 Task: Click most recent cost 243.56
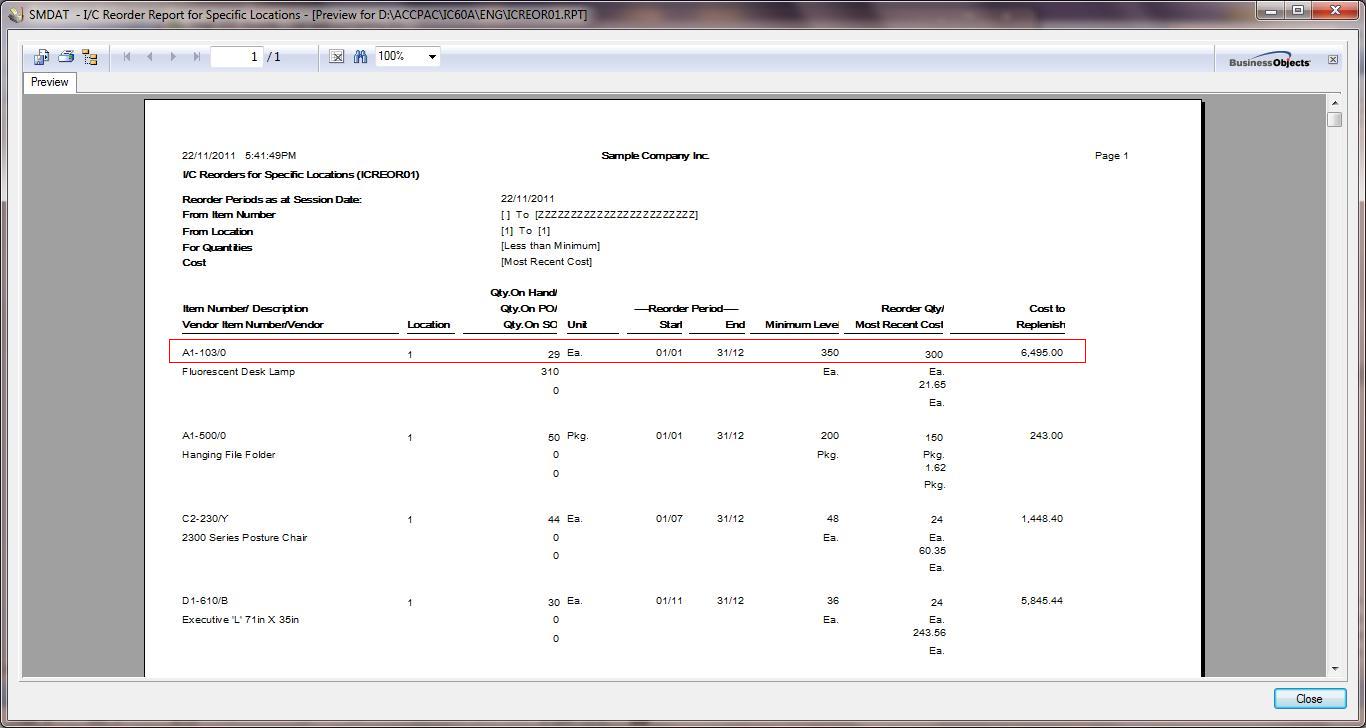[930, 633]
